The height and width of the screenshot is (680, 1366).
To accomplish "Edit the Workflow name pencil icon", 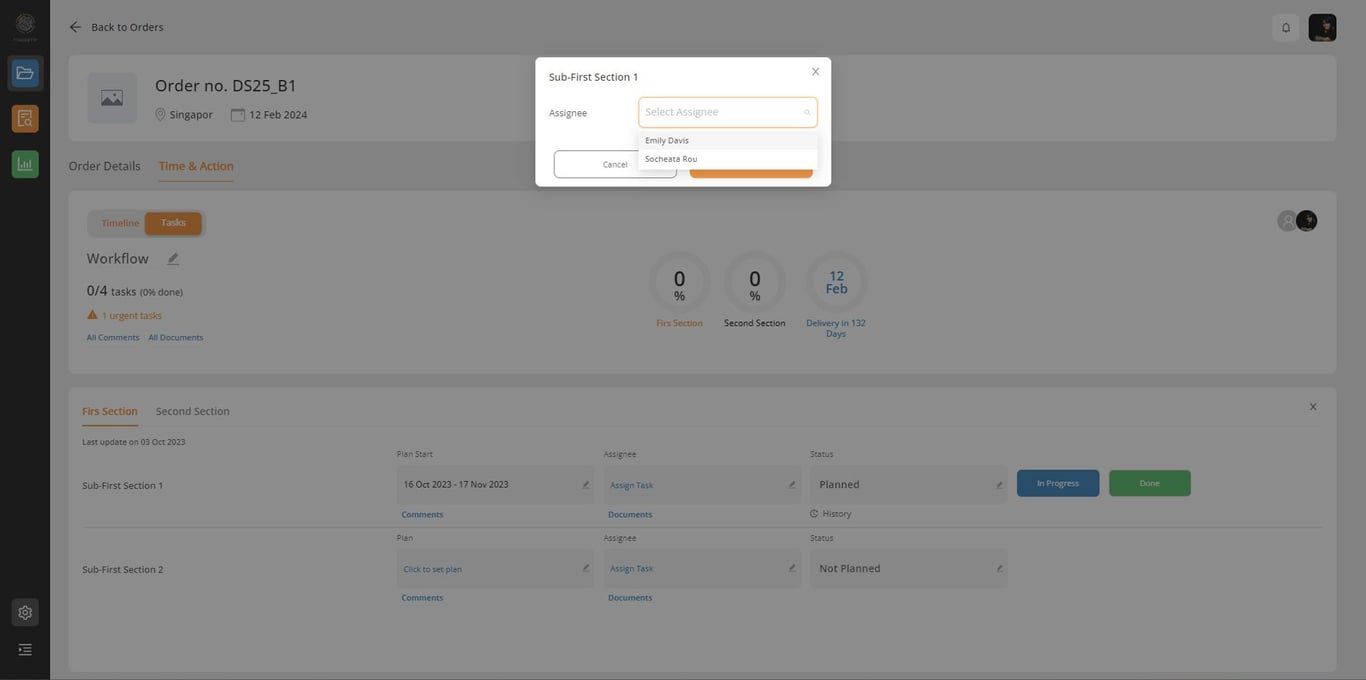I will coord(173,259).
